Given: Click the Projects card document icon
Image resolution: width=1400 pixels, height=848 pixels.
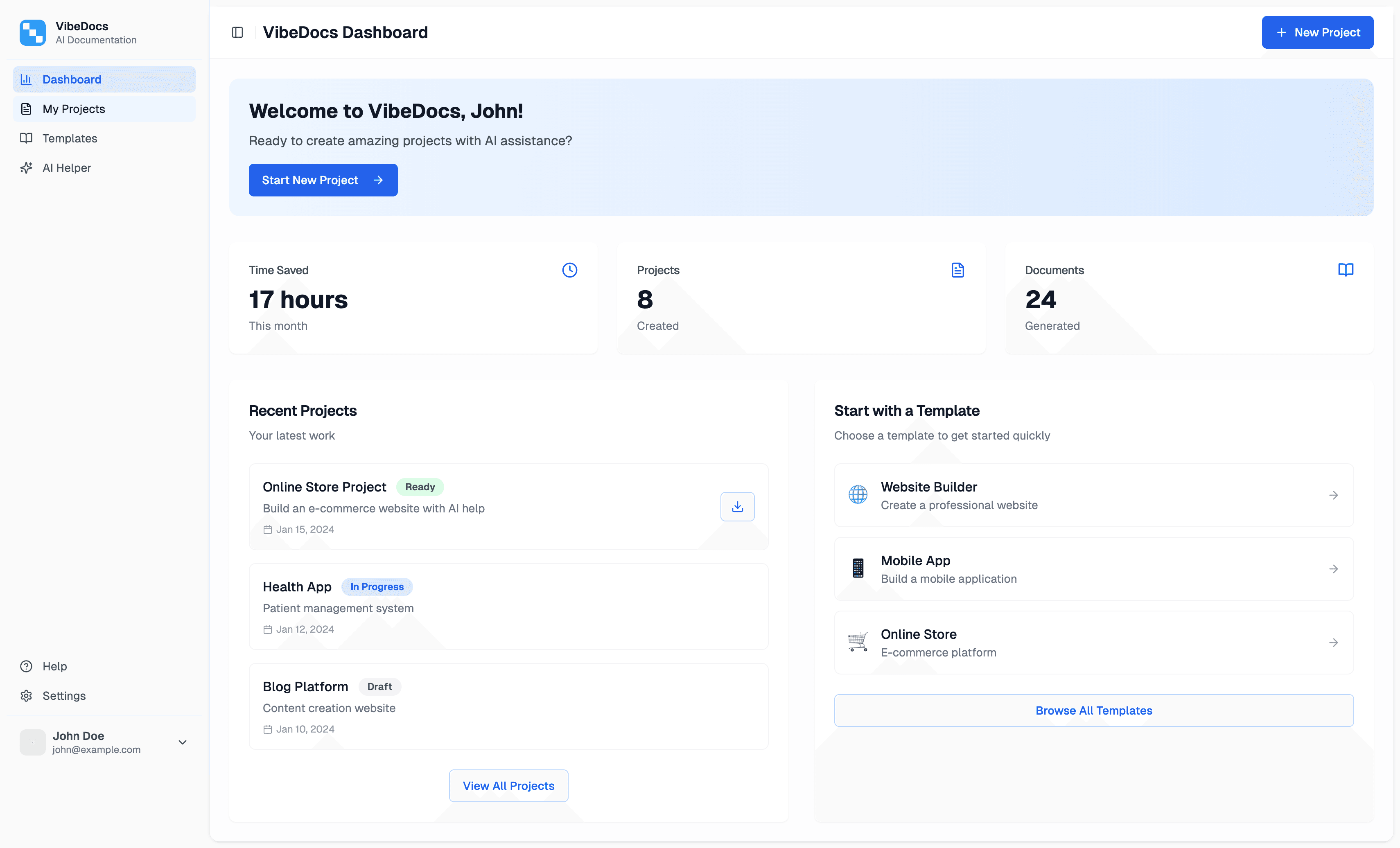Looking at the screenshot, I should [x=958, y=270].
